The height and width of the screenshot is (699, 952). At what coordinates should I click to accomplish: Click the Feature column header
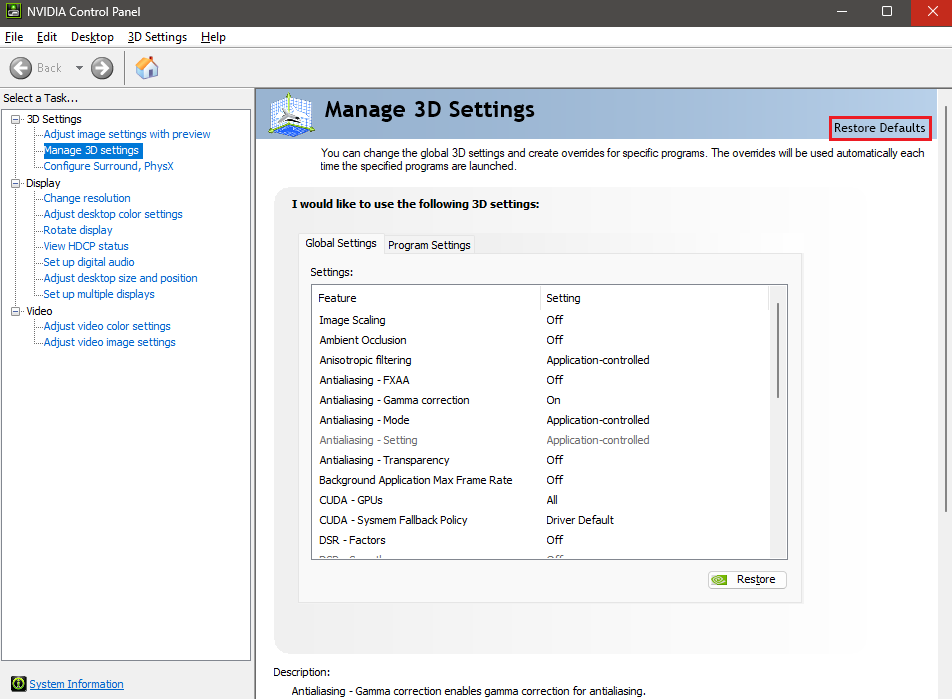tap(426, 298)
